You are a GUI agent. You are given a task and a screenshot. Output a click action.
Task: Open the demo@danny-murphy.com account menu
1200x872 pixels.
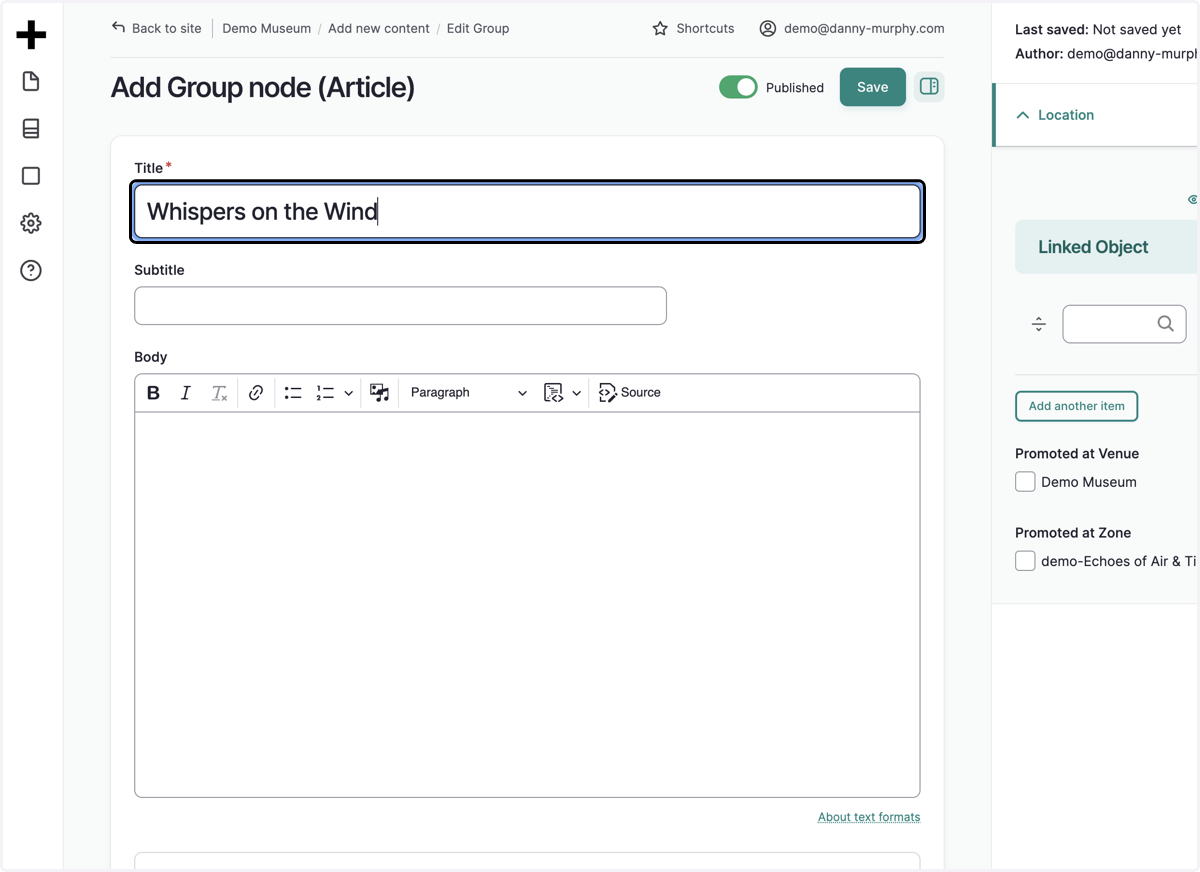coord(852,28)
